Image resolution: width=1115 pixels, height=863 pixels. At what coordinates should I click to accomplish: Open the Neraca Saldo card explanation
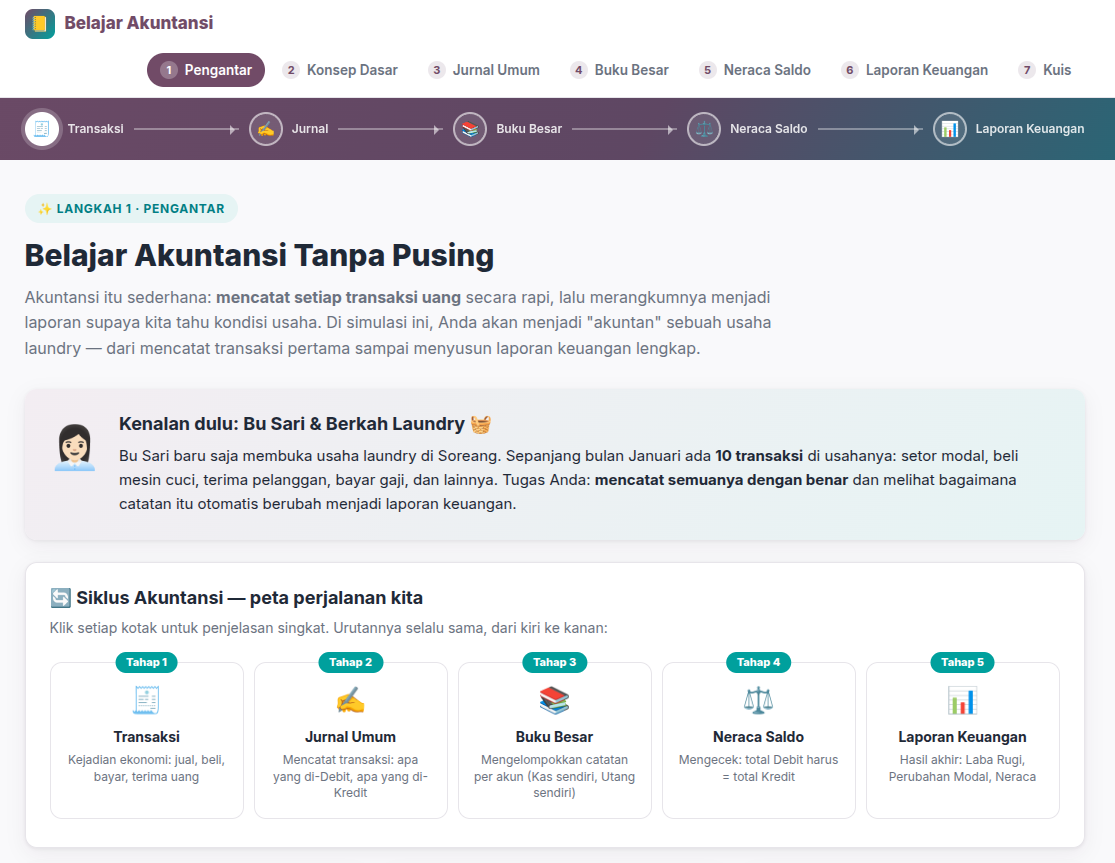(758, 740)
